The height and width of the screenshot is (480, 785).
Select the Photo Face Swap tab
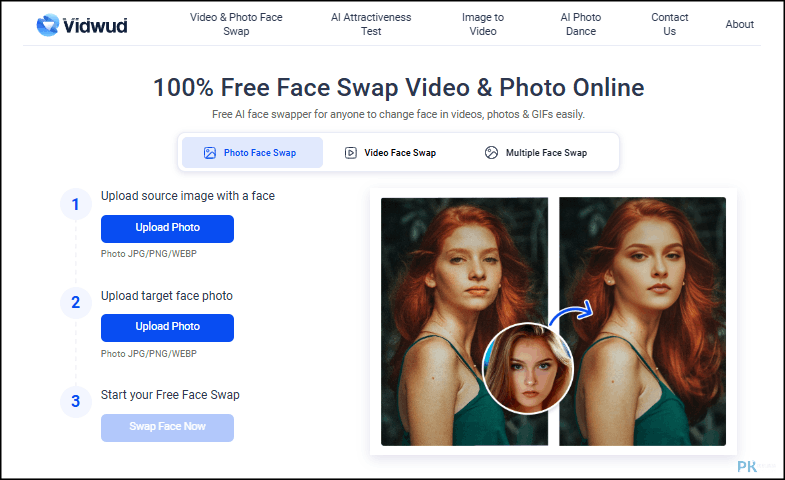(x=252, y=153)
